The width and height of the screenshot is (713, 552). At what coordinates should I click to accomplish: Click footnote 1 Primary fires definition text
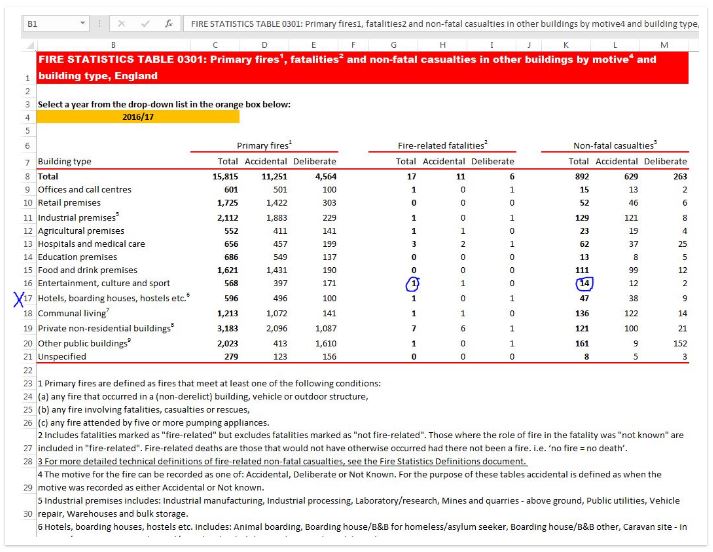coord(209,383)
